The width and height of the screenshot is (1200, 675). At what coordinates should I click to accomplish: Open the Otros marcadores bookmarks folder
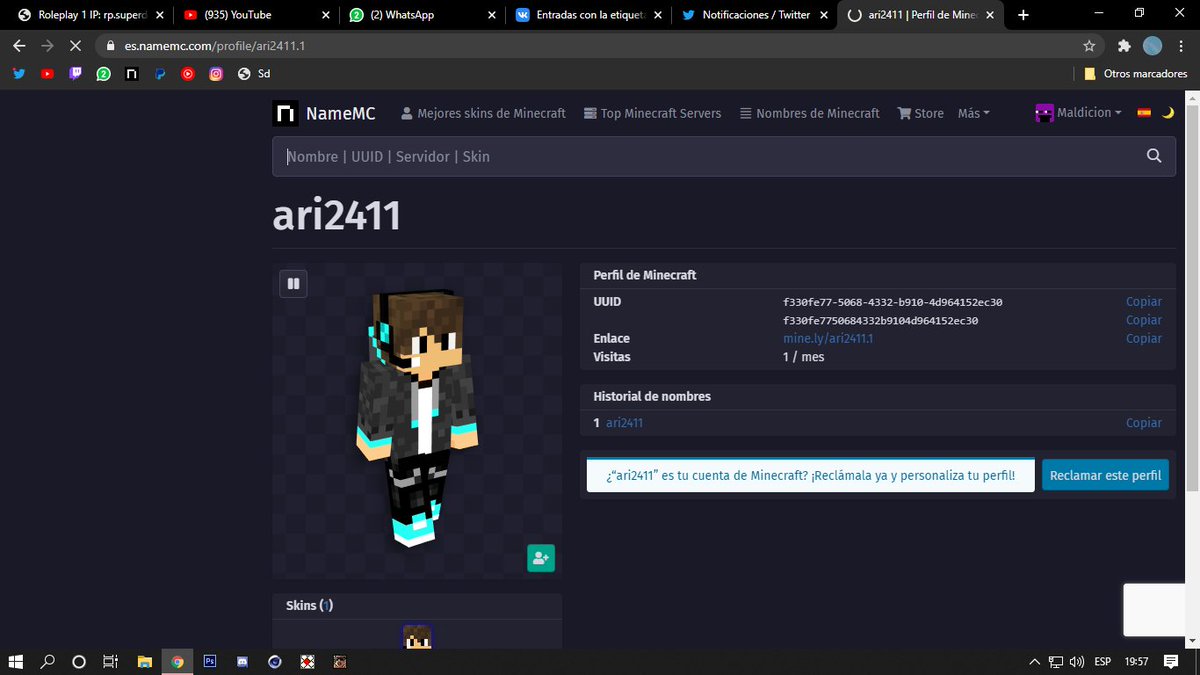(x=1136, y=73)
